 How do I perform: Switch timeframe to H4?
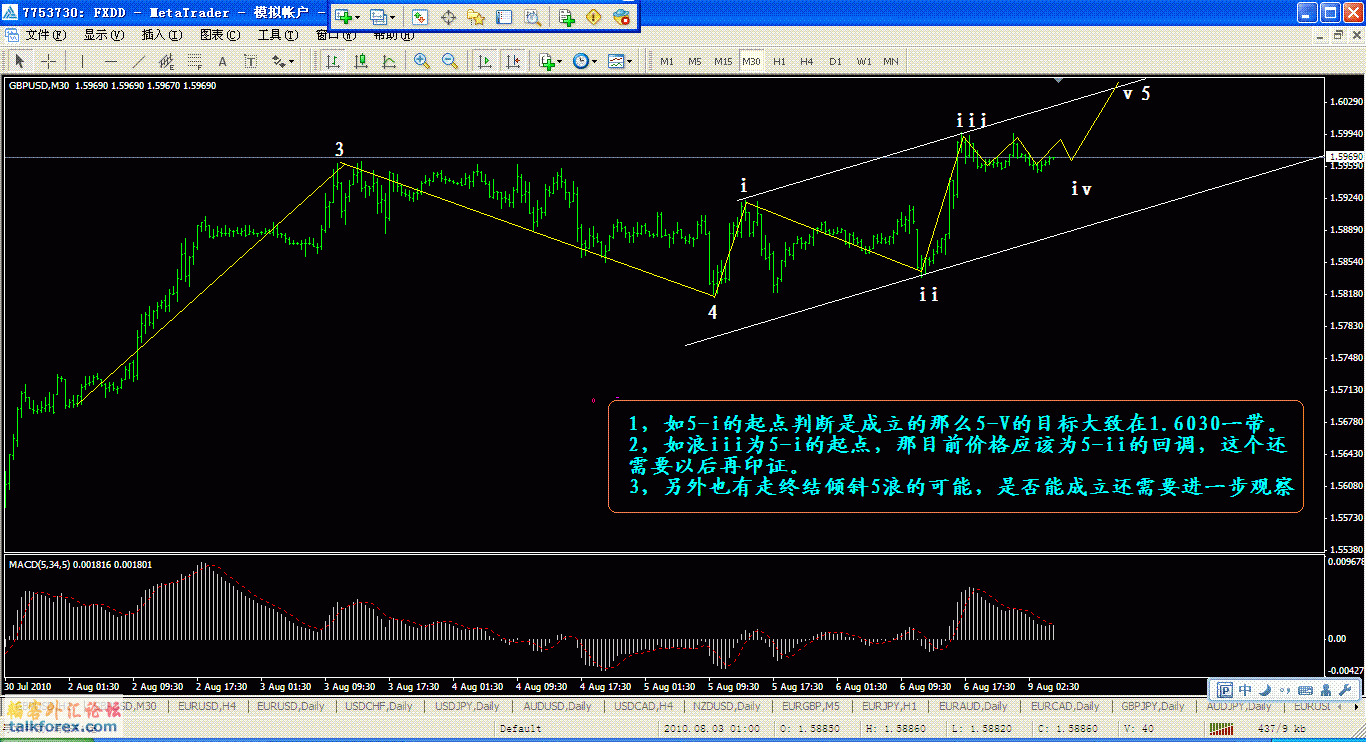tap(807, 61)
